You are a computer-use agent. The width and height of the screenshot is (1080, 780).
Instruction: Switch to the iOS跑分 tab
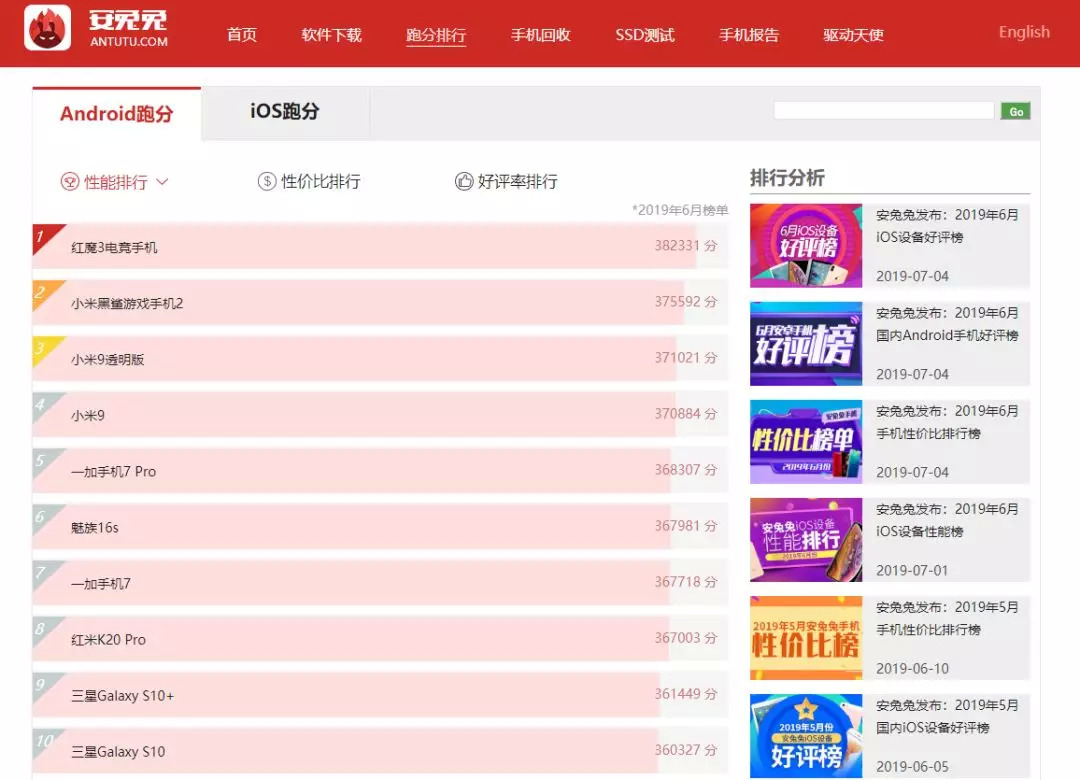point(284,112)
